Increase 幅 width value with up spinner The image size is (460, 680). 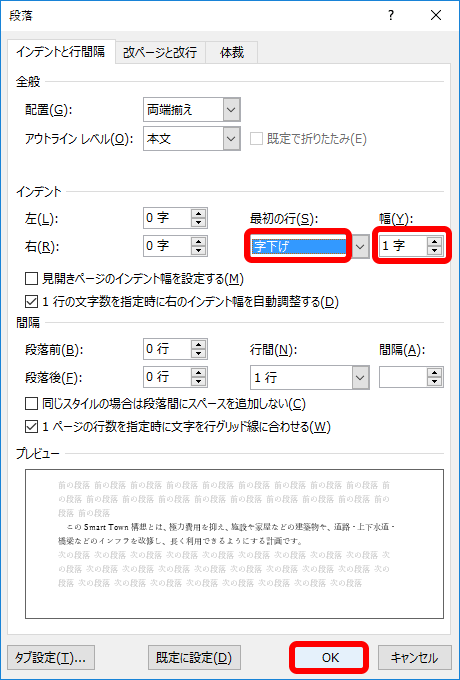click(434, 242)
